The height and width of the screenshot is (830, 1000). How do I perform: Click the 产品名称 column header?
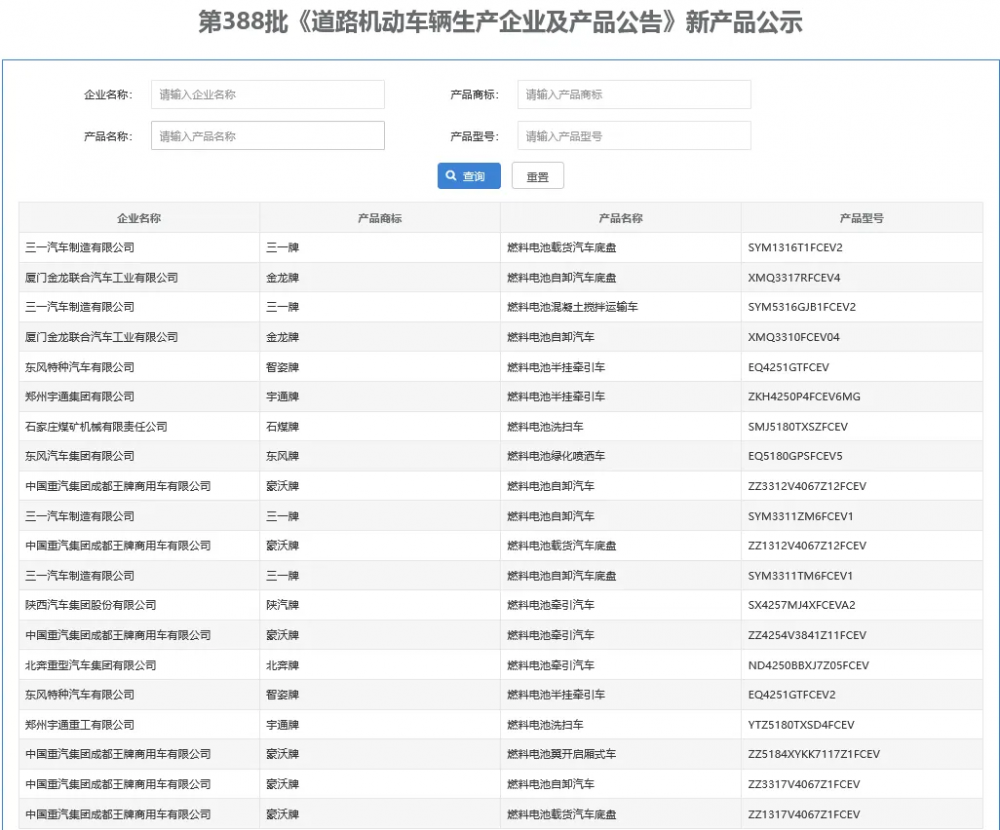coord(621,218)
